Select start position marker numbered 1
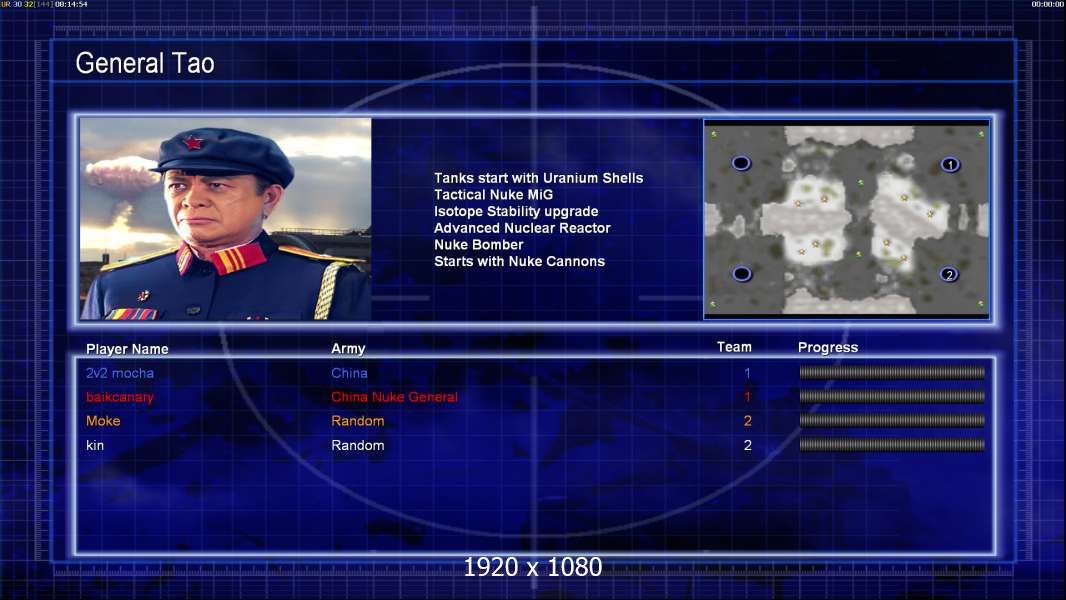The height and width of the screenshot is (600, 1066). [950, 164]
